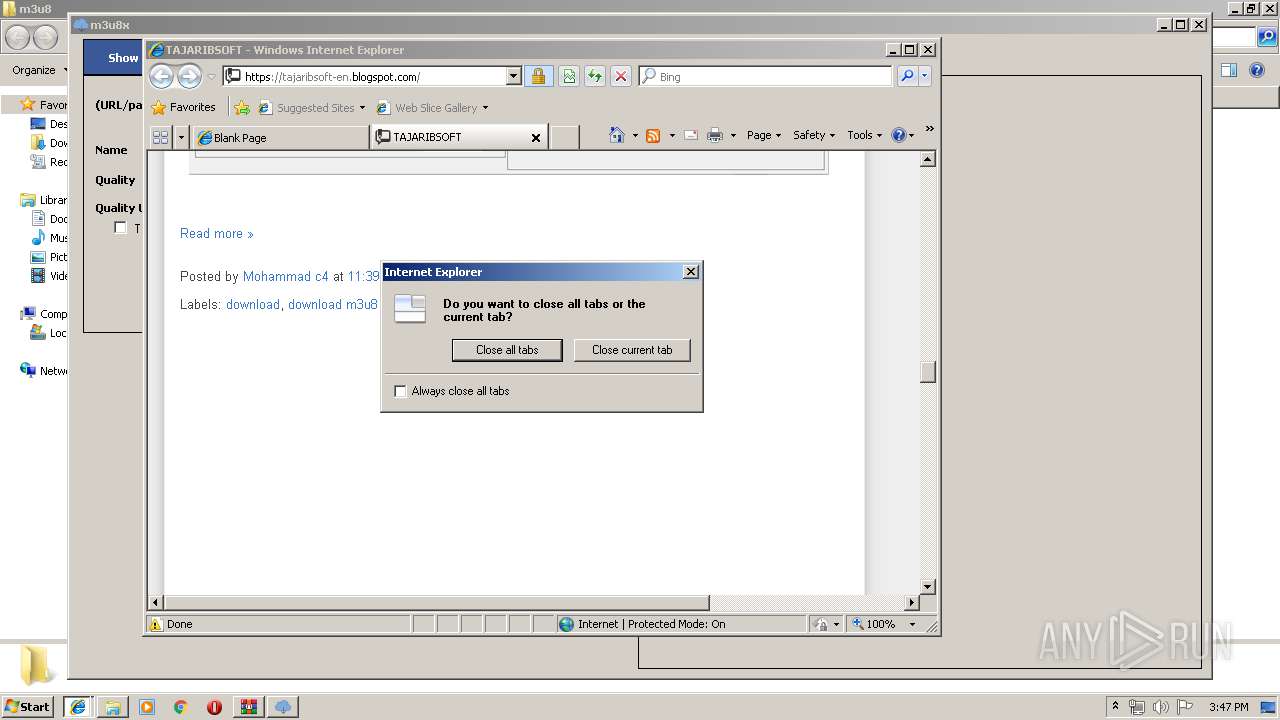Launch Google Chrome from taskbar
Screen dimensions: 1280x720
180,707
